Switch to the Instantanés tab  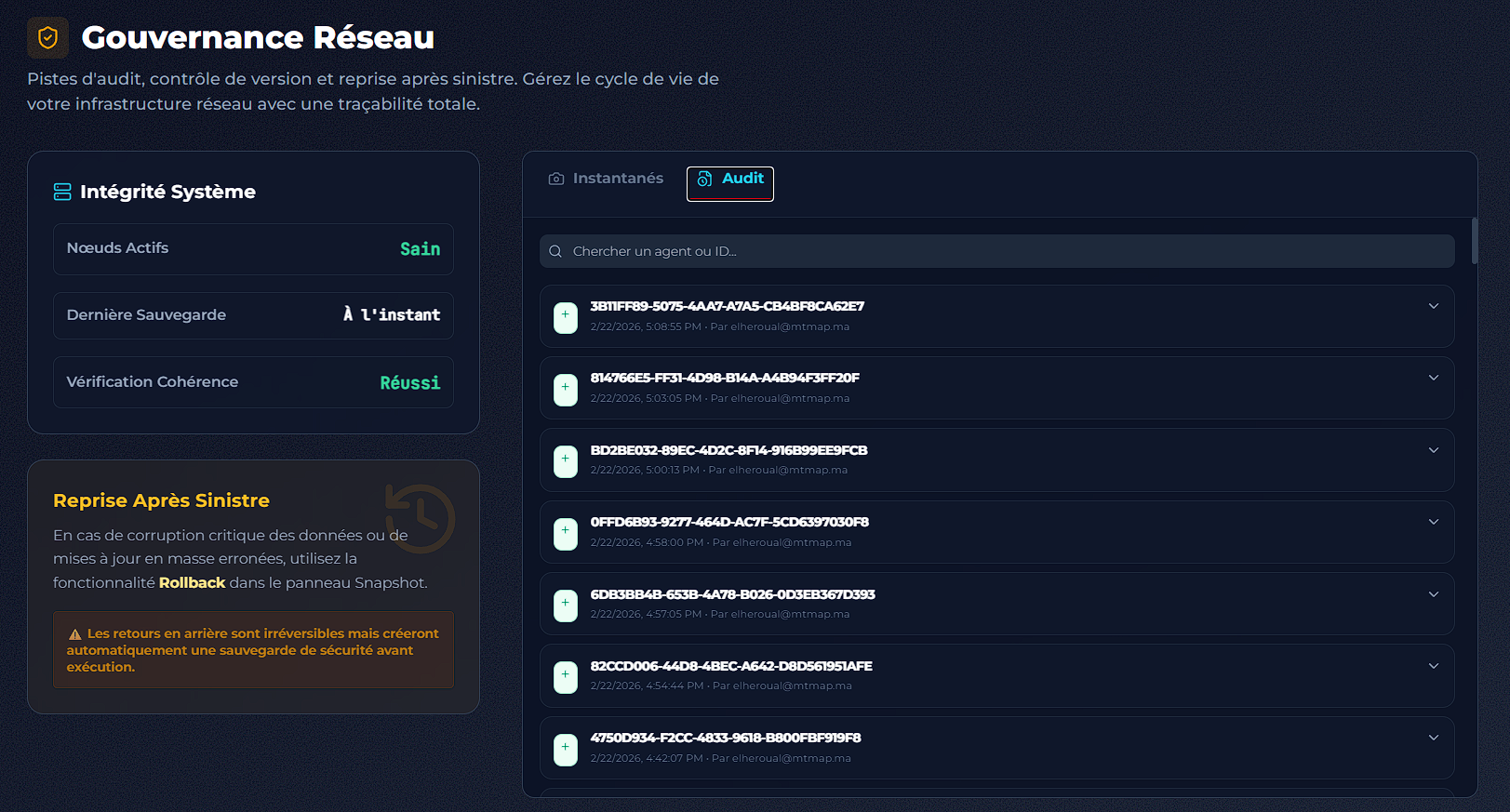click(607, 179)
